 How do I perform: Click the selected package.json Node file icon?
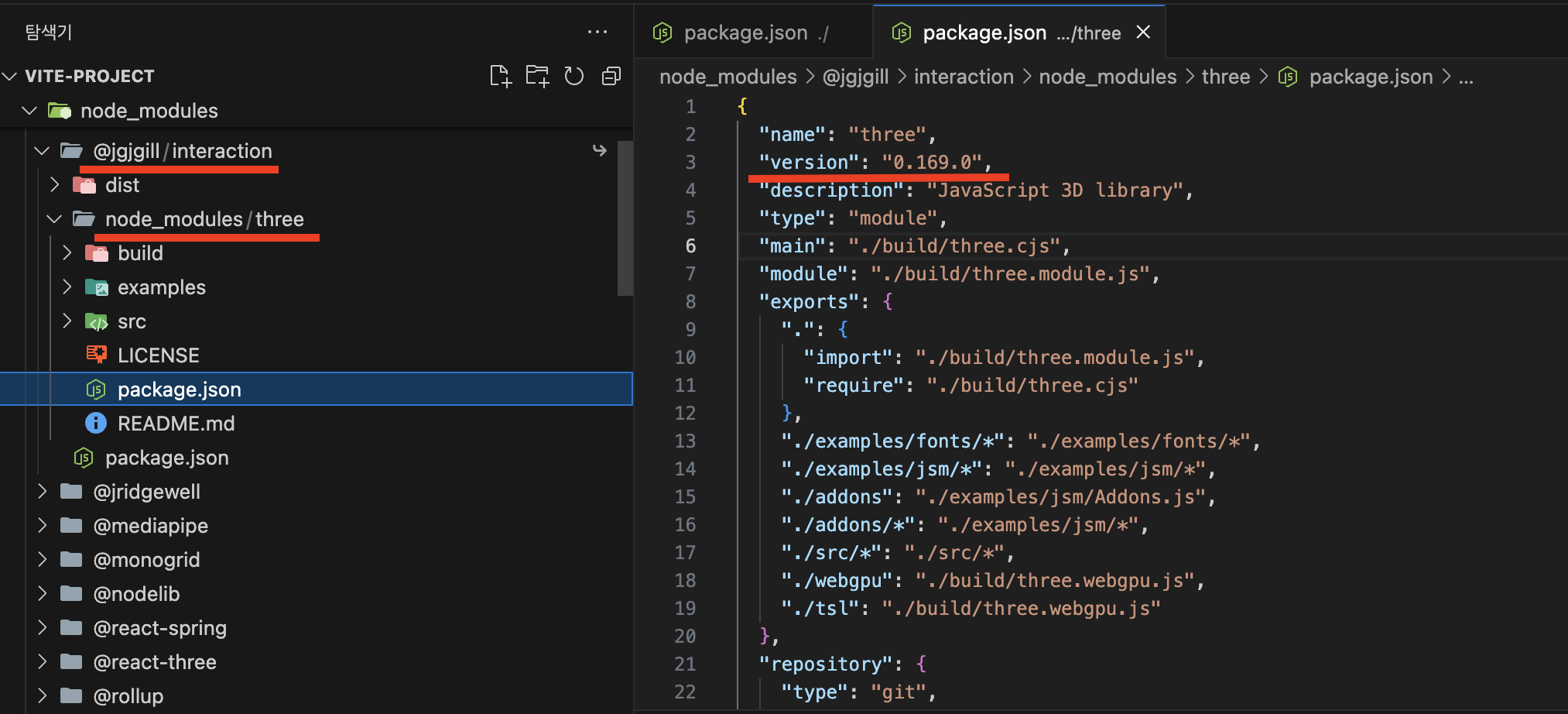pos(96,390)
